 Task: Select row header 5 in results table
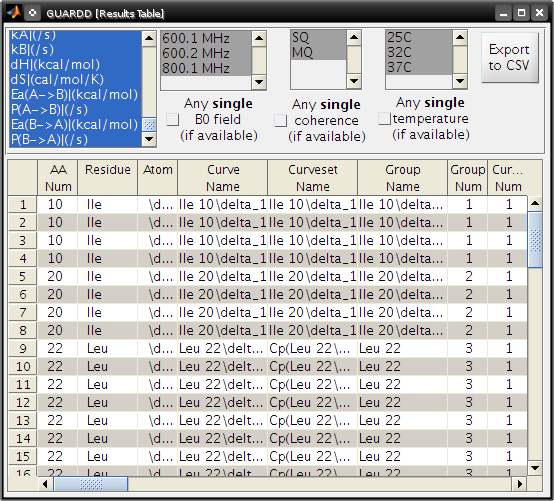tap(23, 277)
